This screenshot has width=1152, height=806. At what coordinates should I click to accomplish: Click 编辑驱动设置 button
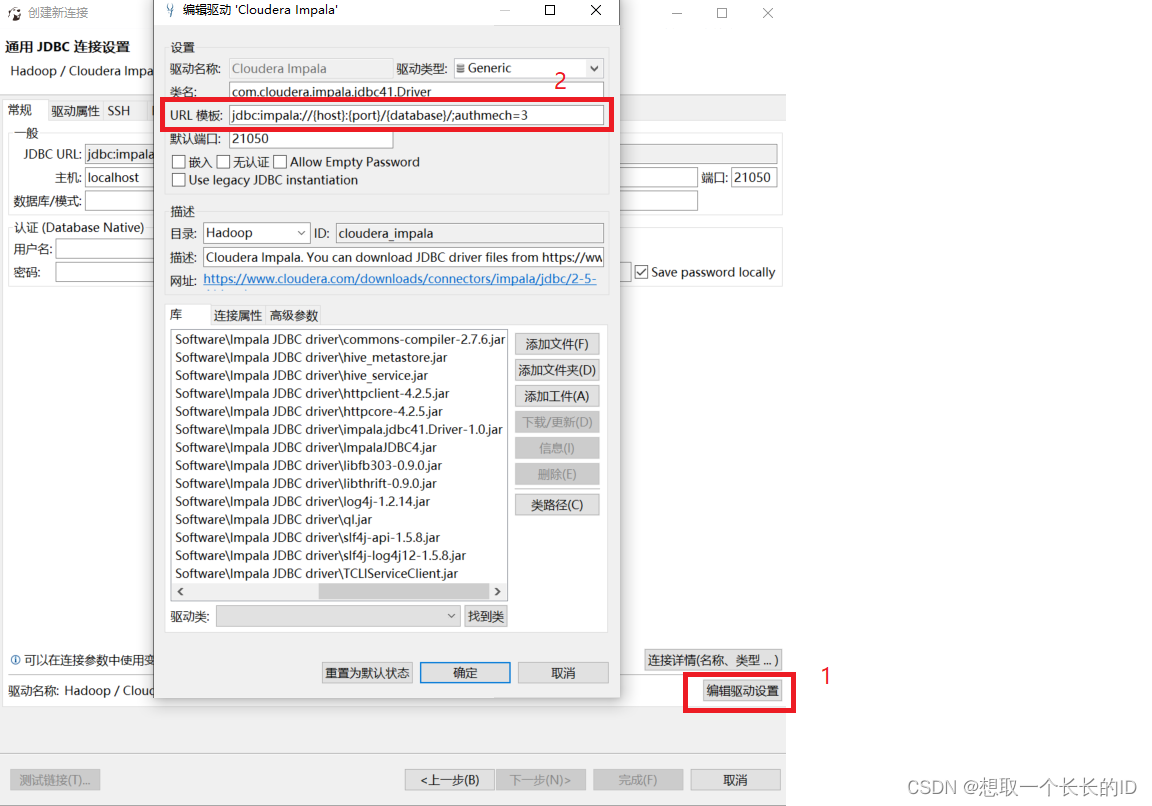742,691
